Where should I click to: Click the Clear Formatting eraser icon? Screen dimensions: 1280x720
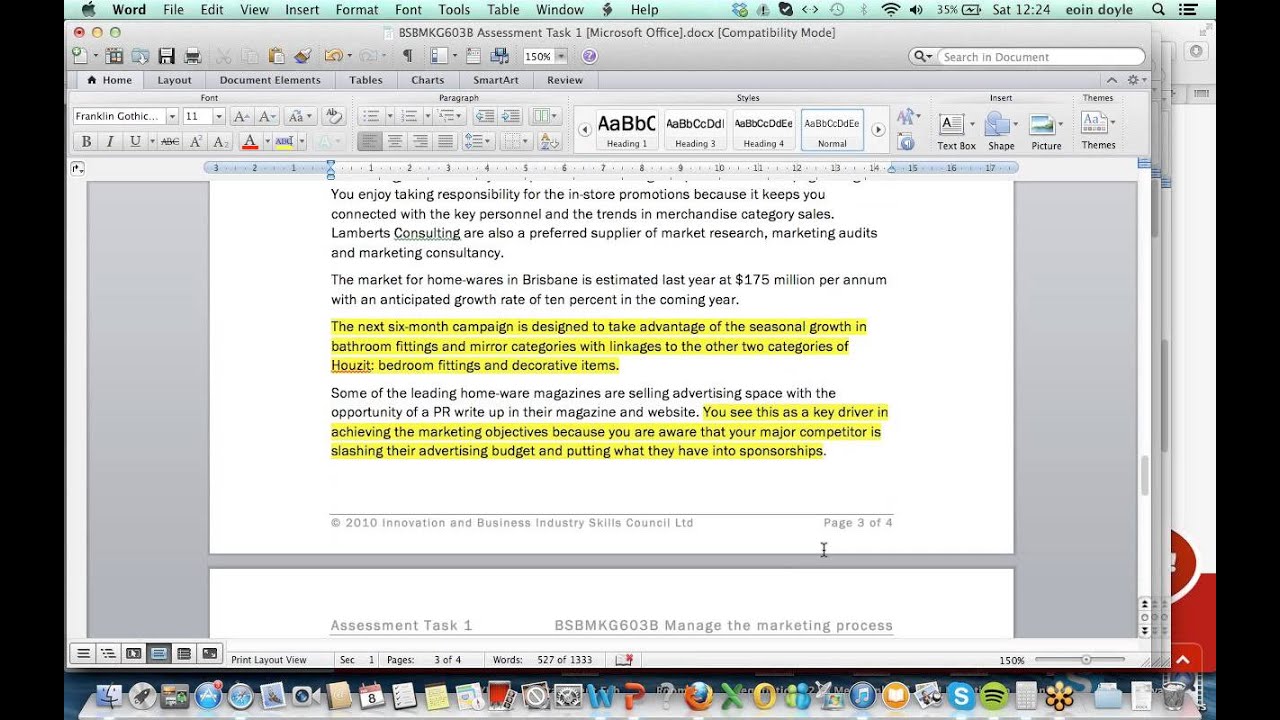point(334,116)
